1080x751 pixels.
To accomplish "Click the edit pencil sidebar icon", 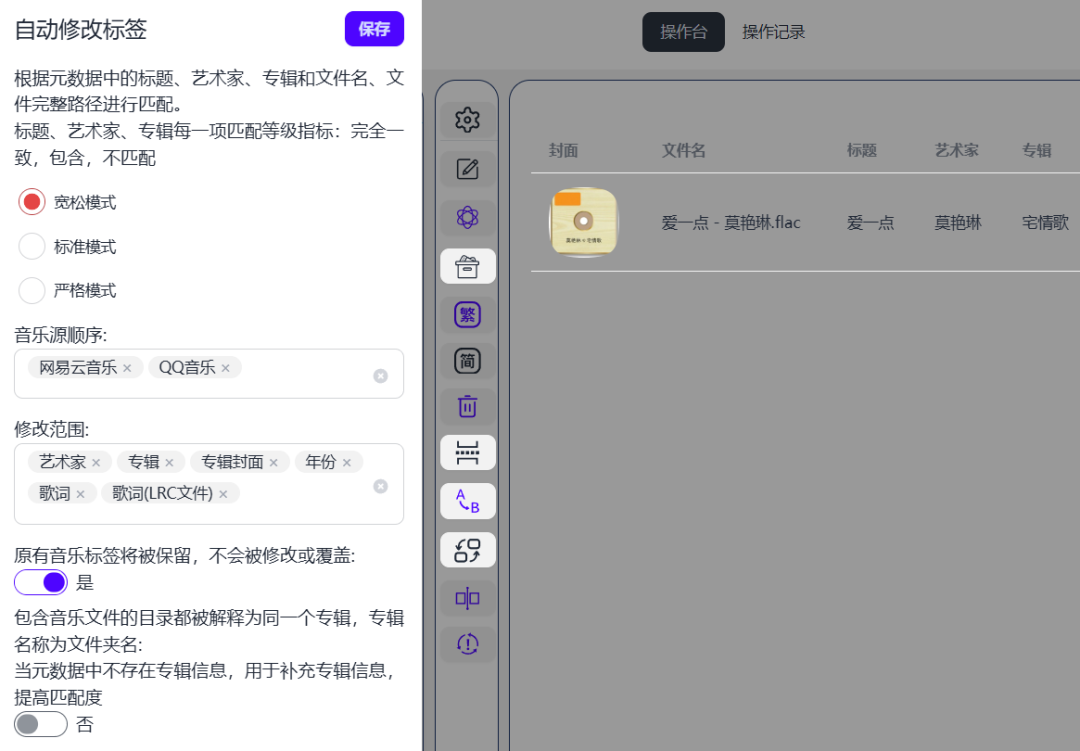I will [x=468, y=169].
